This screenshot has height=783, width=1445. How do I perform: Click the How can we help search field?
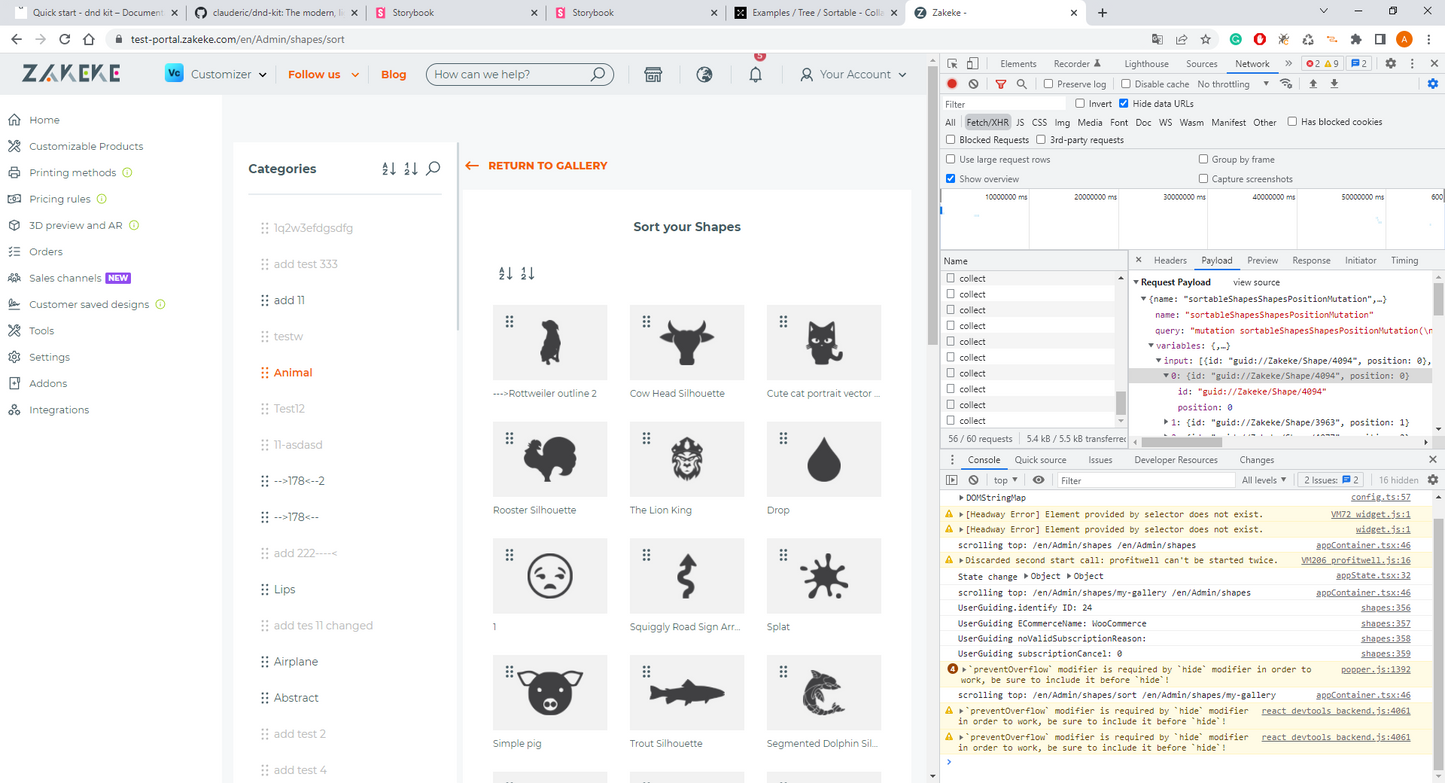(510, 75)
